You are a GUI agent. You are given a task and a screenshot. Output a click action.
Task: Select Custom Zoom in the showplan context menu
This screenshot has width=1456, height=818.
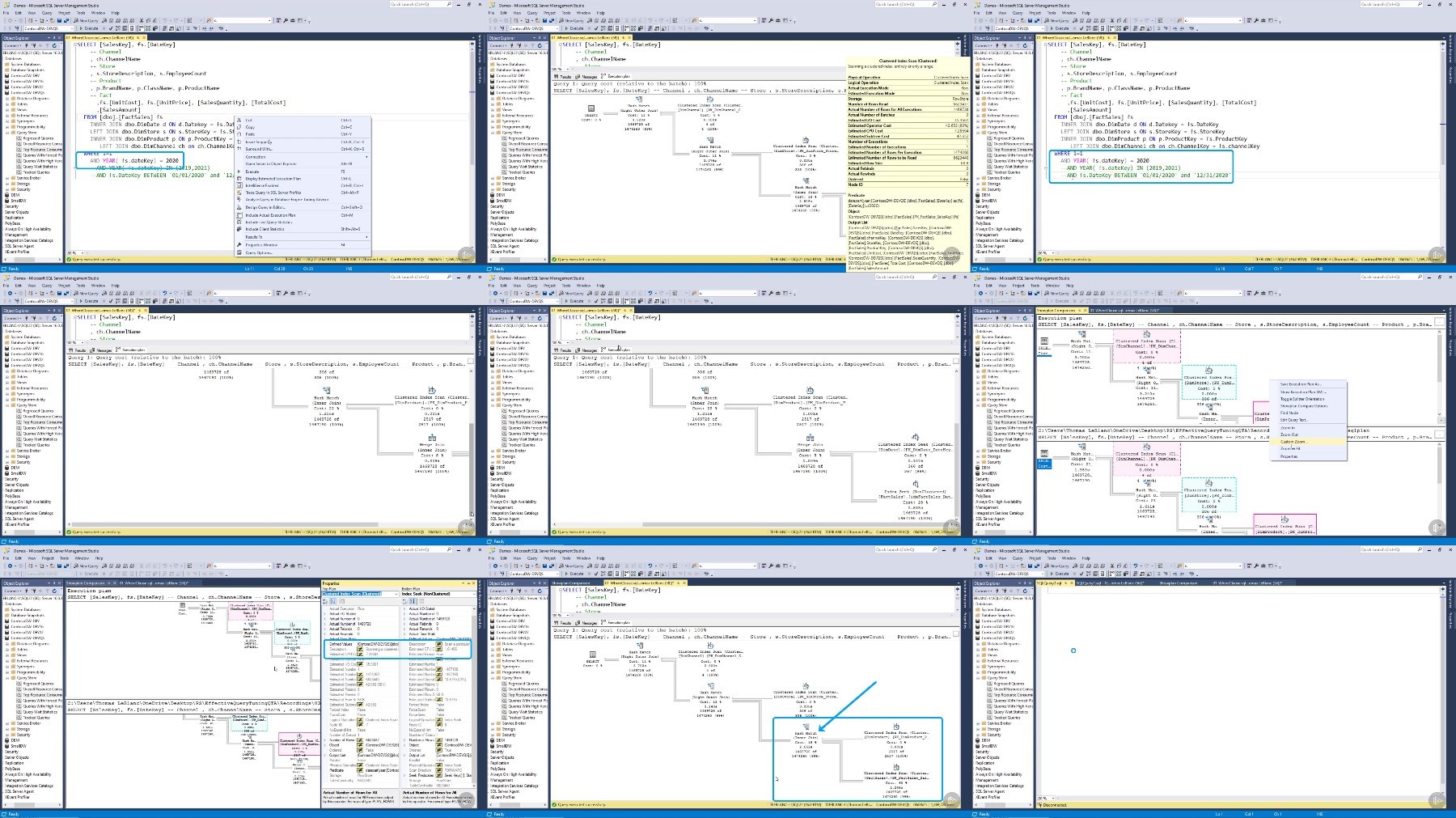[1294, 442]
